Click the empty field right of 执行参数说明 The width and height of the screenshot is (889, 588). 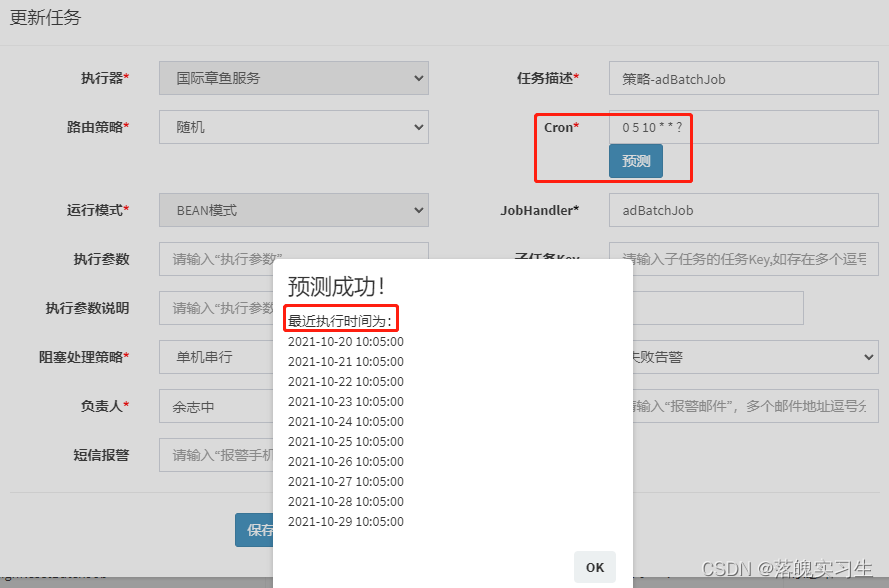point(718,308)
